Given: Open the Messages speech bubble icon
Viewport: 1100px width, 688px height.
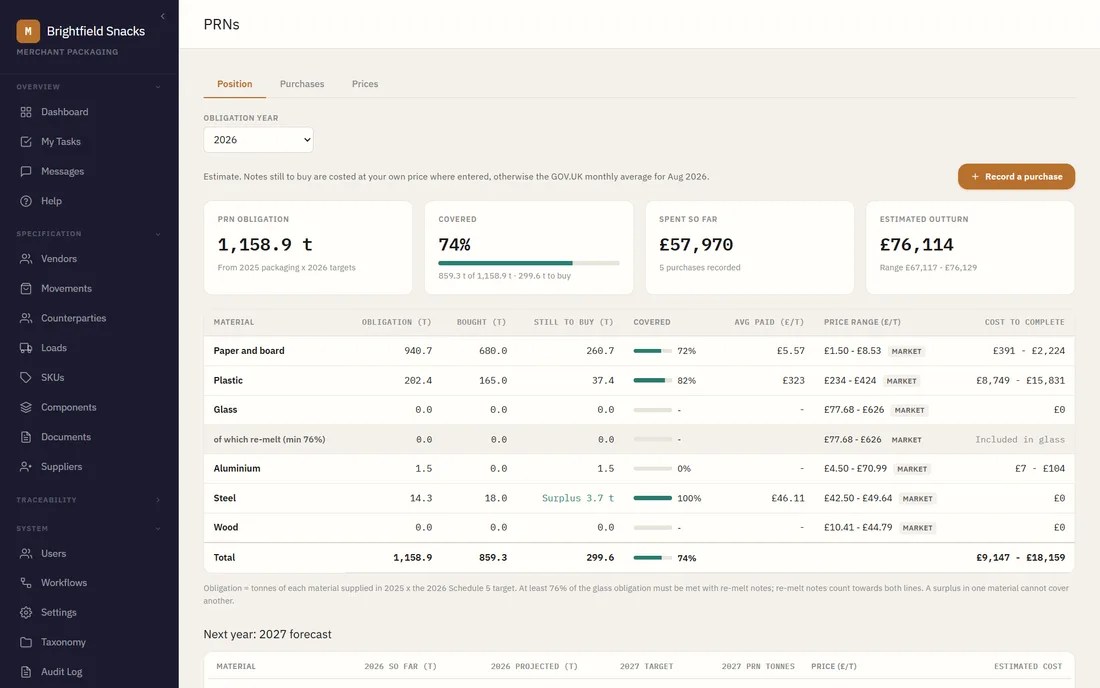Looking at the screenshot, I should pos(26,171).
